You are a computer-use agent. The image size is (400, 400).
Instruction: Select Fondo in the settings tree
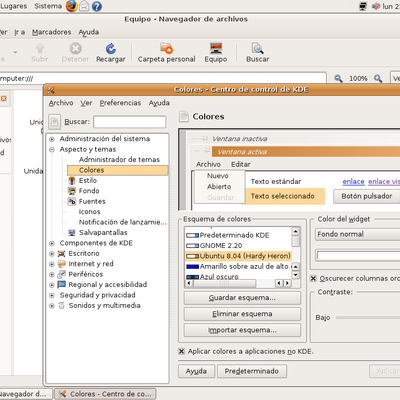(x=89, y=191)
